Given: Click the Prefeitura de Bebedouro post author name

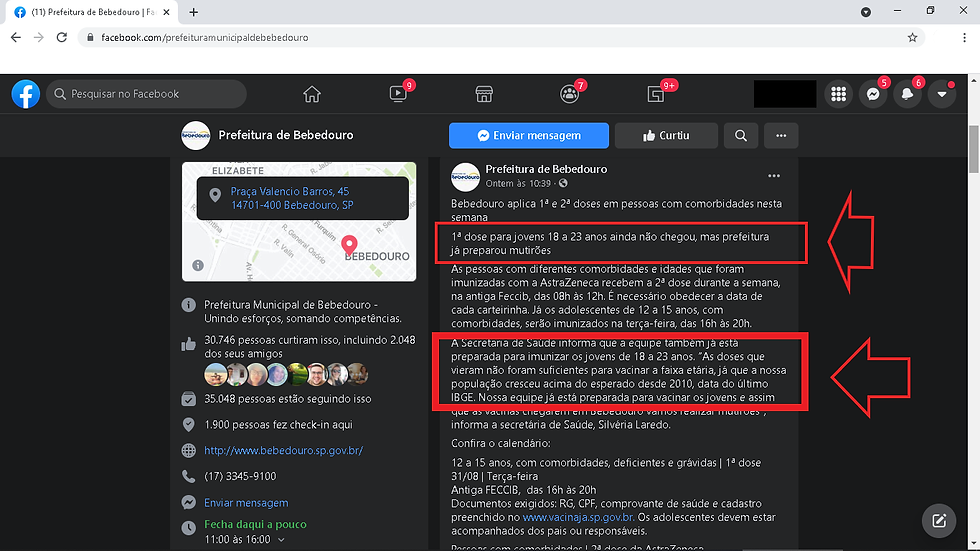Looking at the screenshot, I should 546,169.
